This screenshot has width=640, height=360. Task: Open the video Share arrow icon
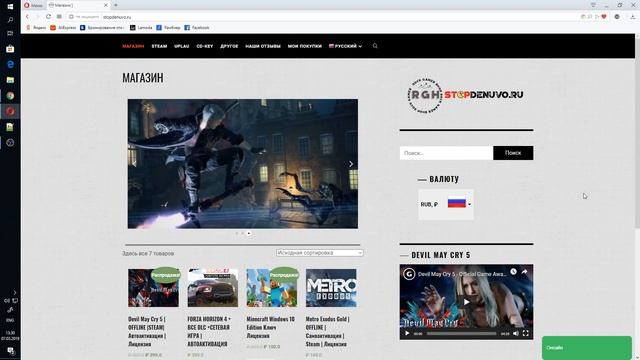click(524, 272)
